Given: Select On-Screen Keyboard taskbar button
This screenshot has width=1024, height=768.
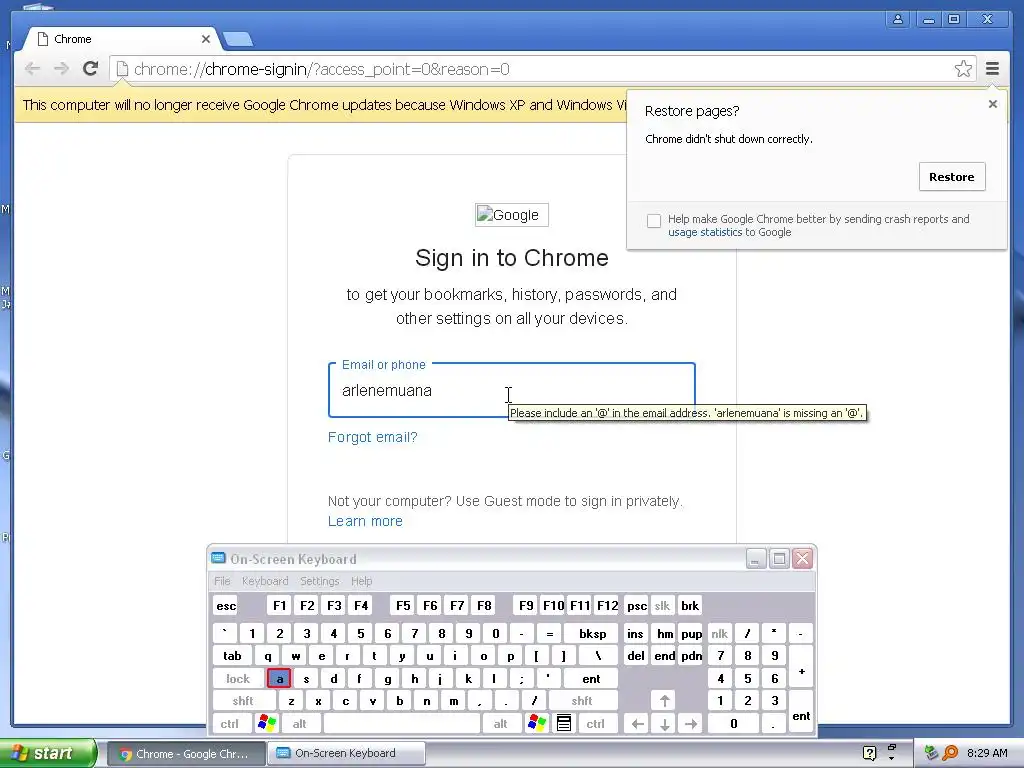Looking at the screenshot, I should [346, 754].
